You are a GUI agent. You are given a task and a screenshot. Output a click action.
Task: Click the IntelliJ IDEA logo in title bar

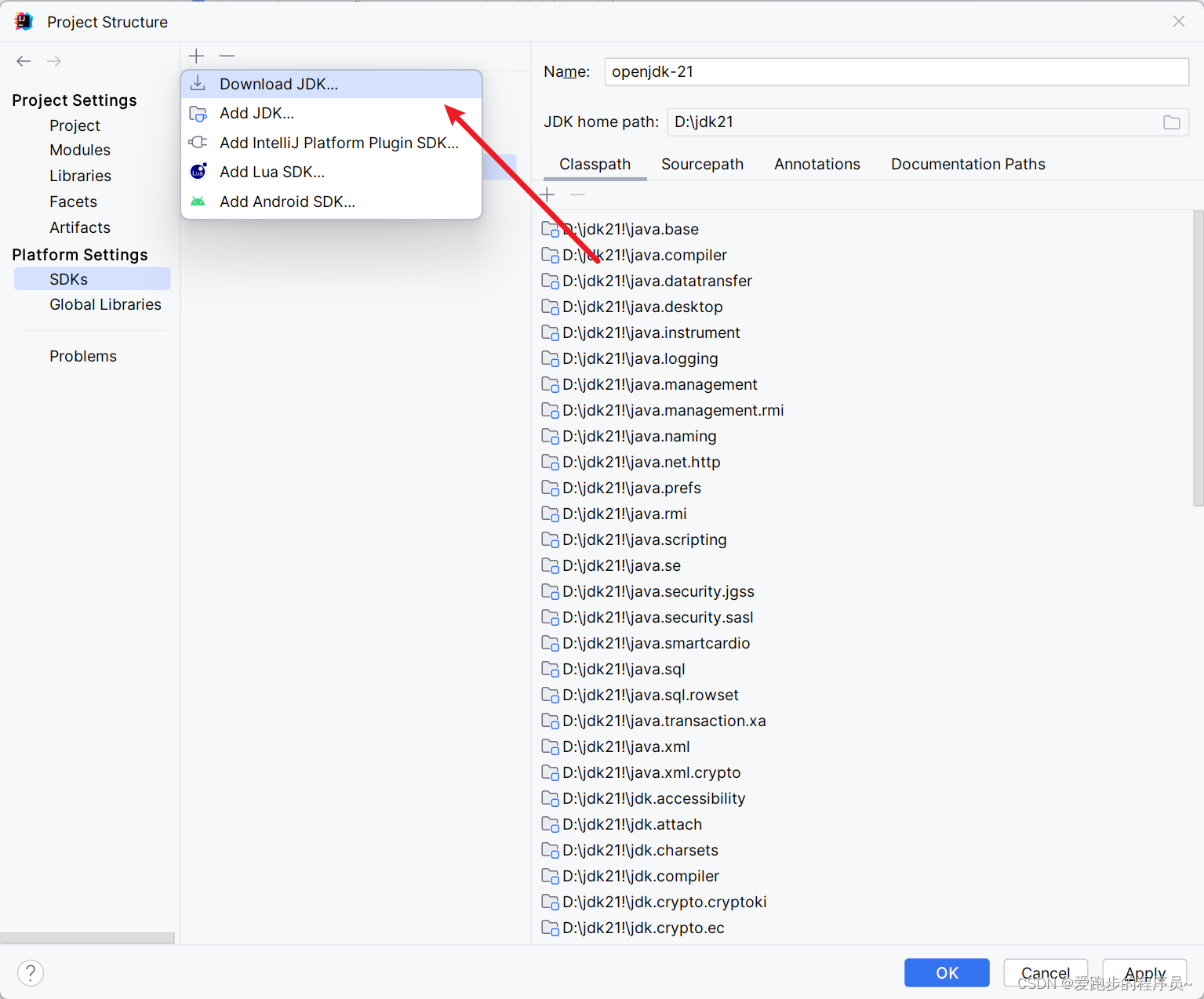(24, 21)
